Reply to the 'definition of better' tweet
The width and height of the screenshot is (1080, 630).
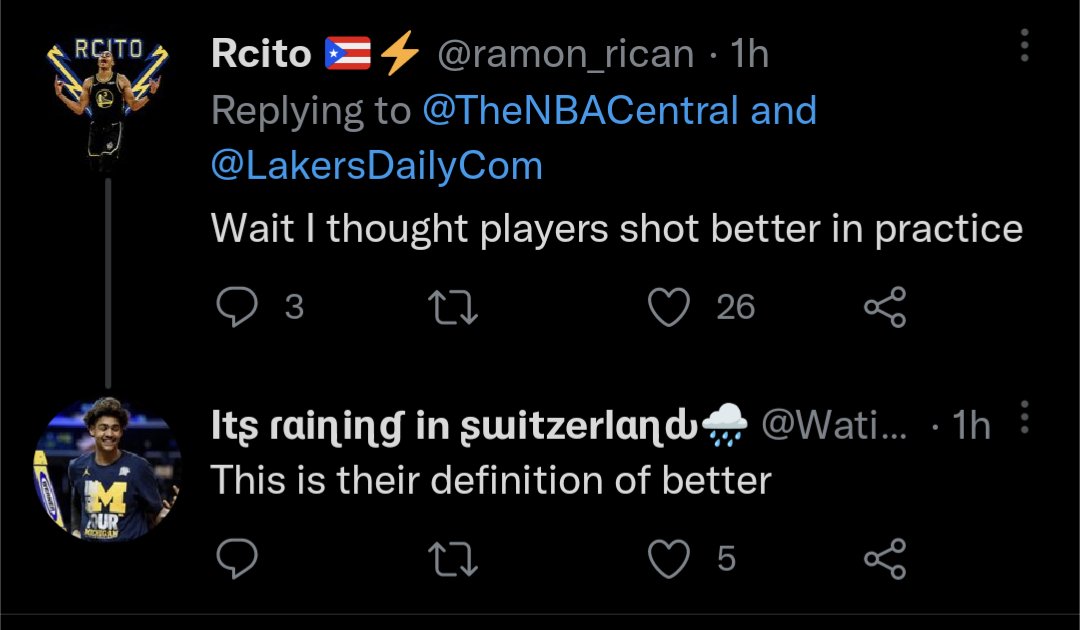pos(237,558)
